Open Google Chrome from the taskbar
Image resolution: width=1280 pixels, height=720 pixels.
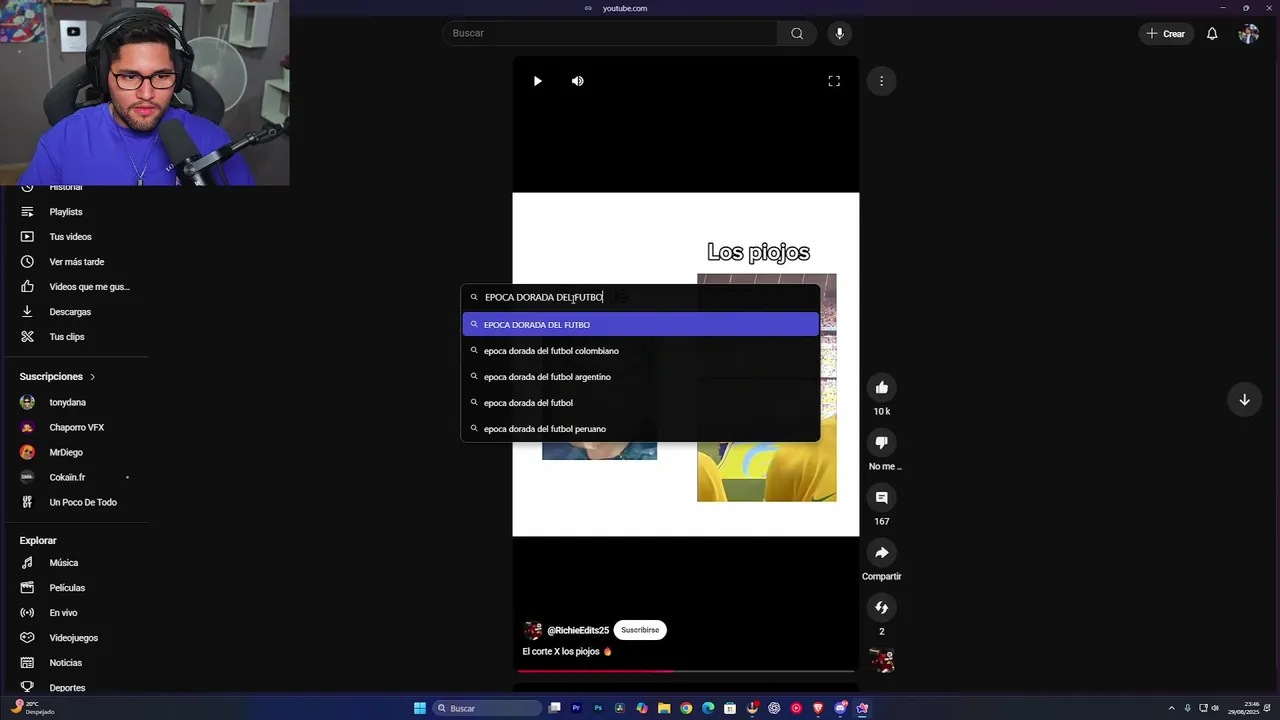tap(686, 708)
